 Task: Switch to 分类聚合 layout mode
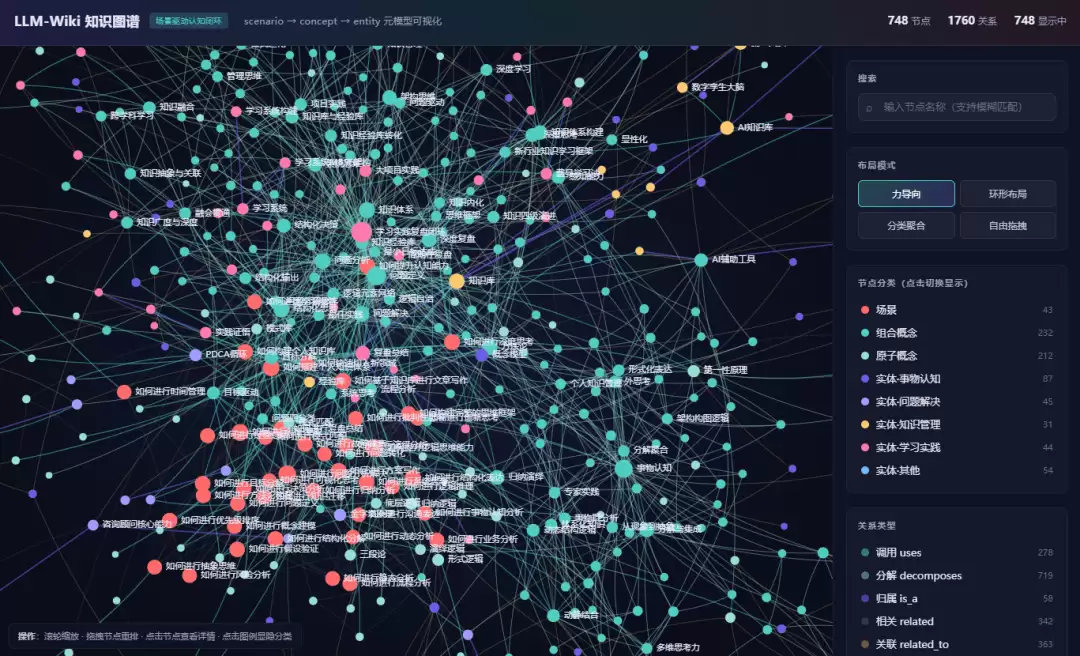tap(906, 225)
